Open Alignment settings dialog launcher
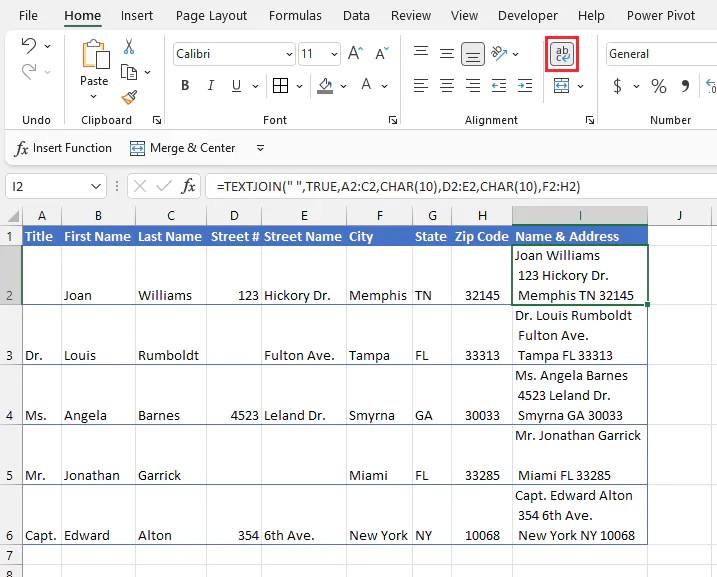This screenshot has width=717, height=577. point(589,120)
